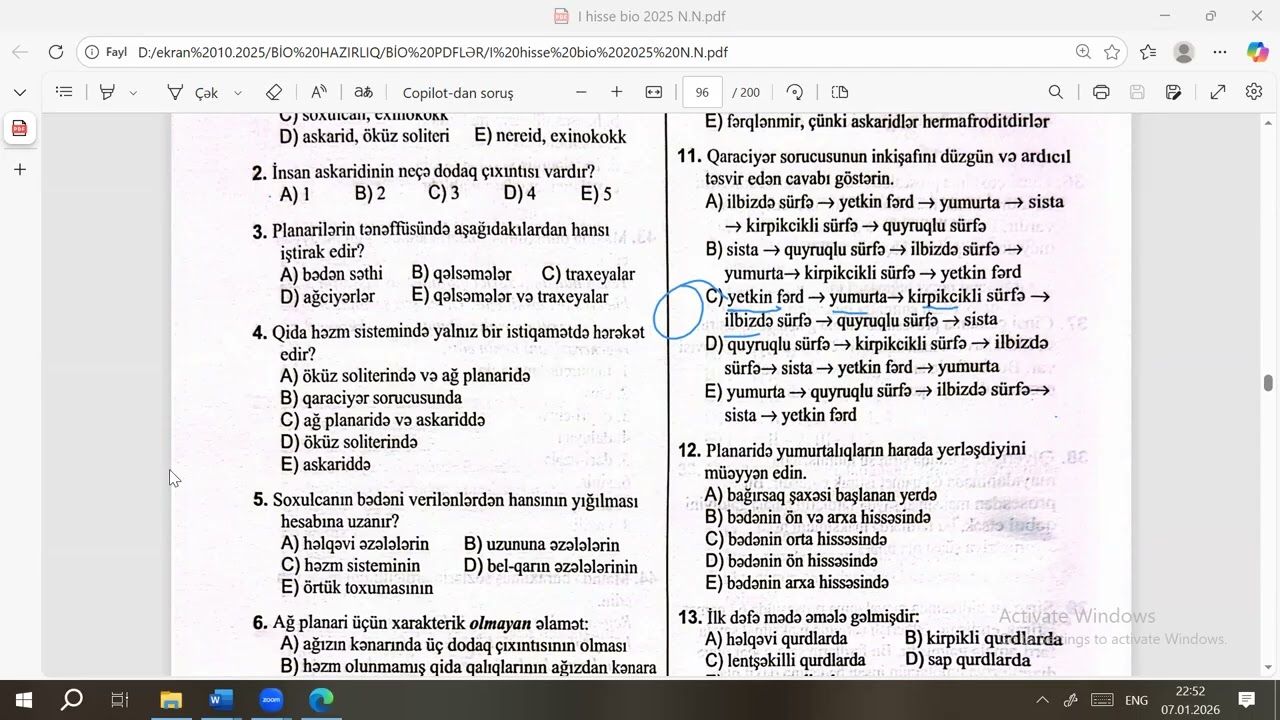Enter full screen PDF view

[1218, 92]
